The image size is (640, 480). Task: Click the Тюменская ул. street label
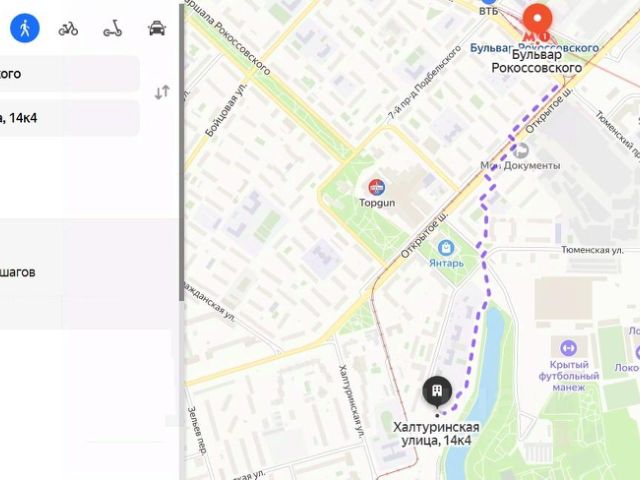[592, 250]
